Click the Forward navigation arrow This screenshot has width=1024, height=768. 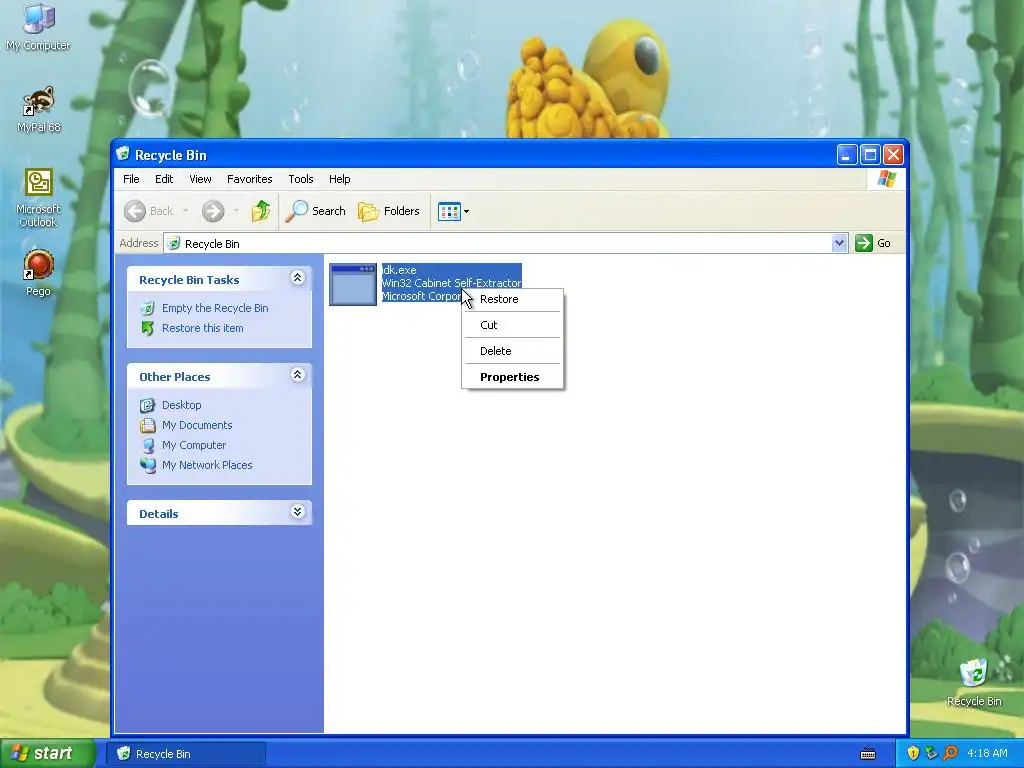[213, 211]
